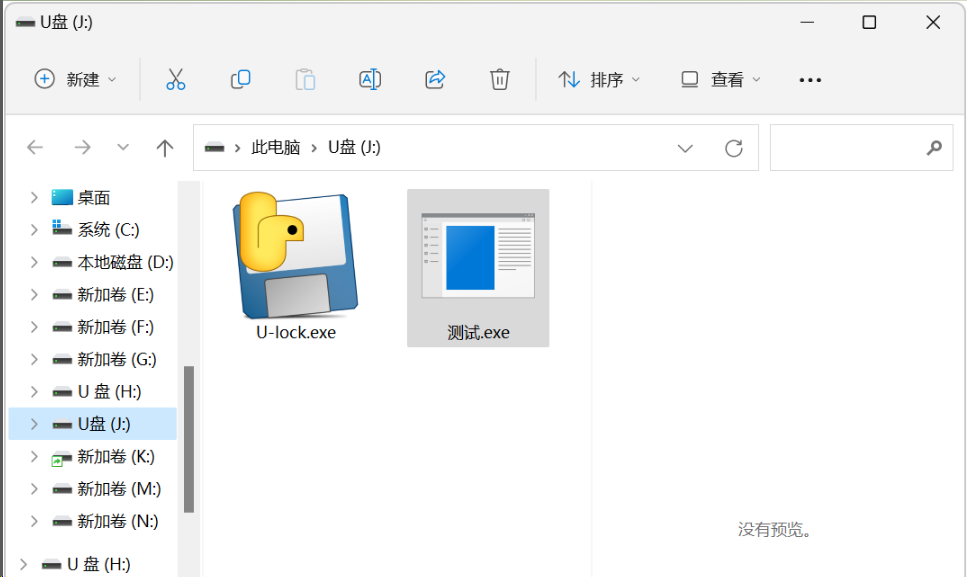Open the 查看 (View) dropdown

coord(720,80)
